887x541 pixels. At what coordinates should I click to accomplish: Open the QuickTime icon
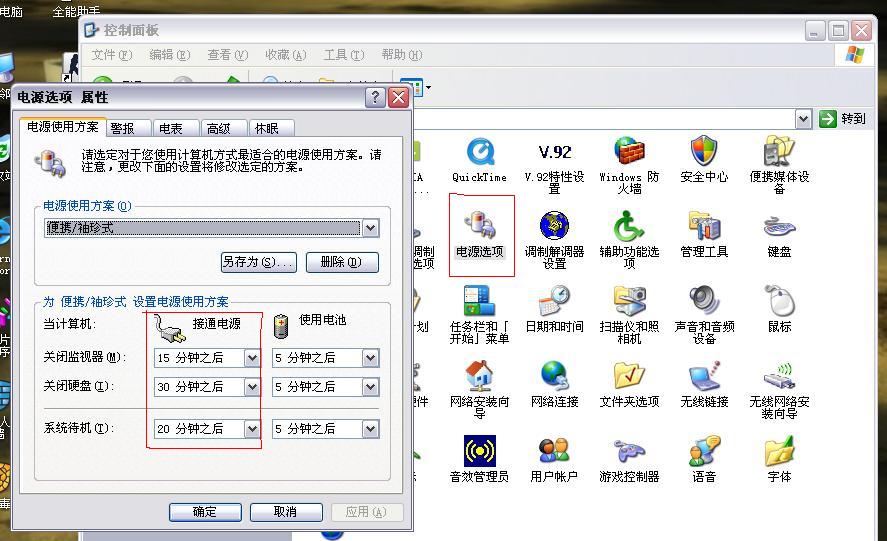click(x=480, y=155)
